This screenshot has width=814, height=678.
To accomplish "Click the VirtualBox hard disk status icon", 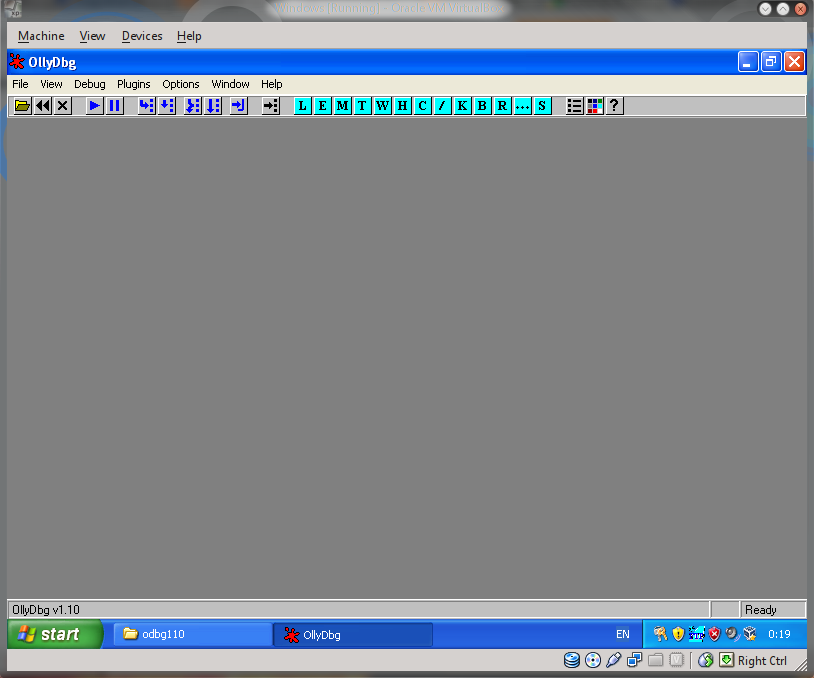I will point(572,660).
